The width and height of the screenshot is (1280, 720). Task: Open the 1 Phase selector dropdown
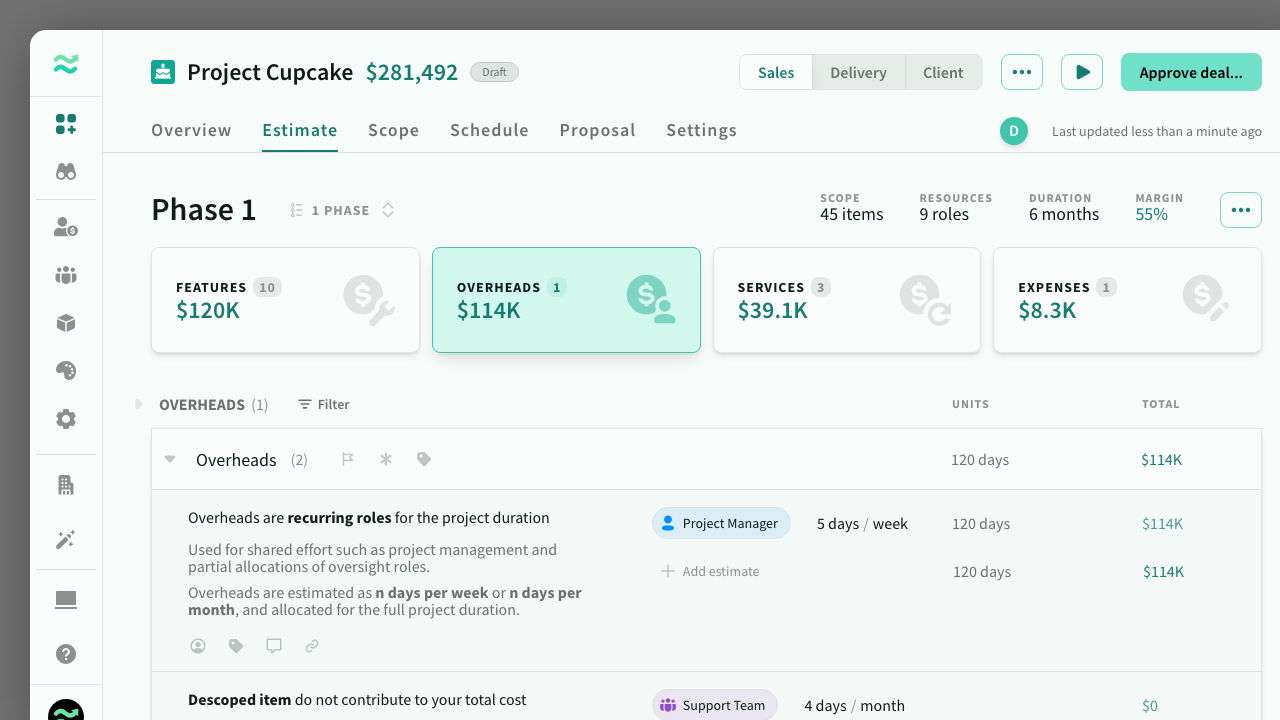click(x=342, y=211)
